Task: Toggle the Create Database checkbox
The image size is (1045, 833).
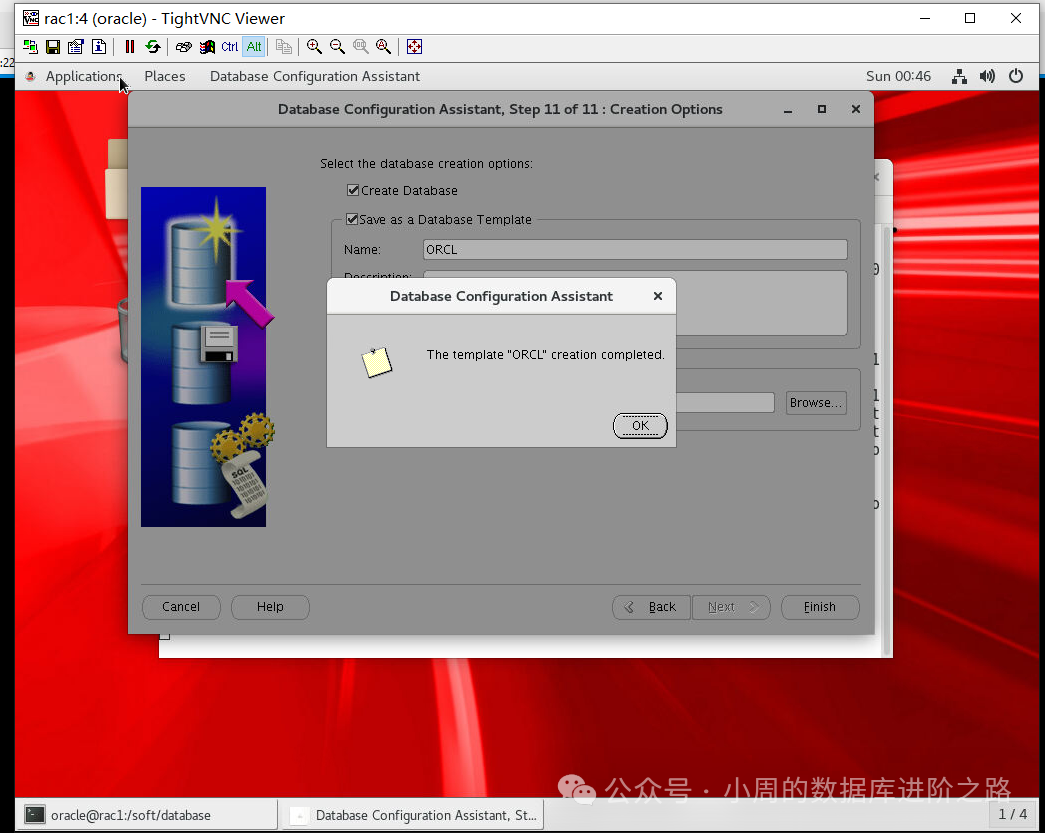Action: 353,191
